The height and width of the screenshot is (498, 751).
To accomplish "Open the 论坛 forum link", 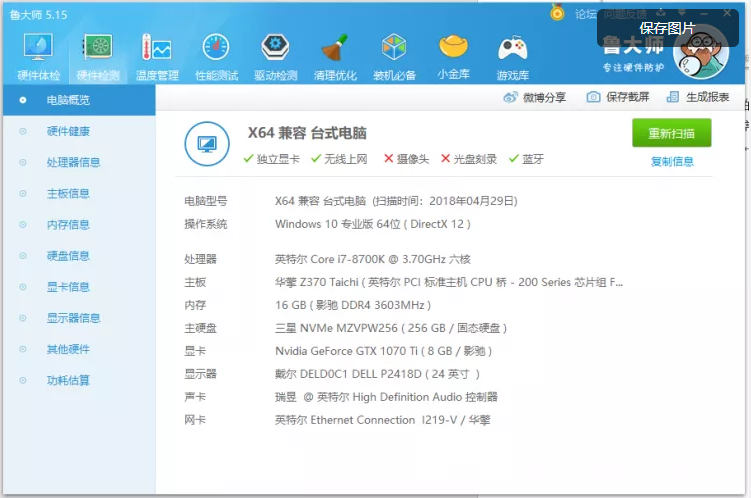I will [x=586, y=14].
